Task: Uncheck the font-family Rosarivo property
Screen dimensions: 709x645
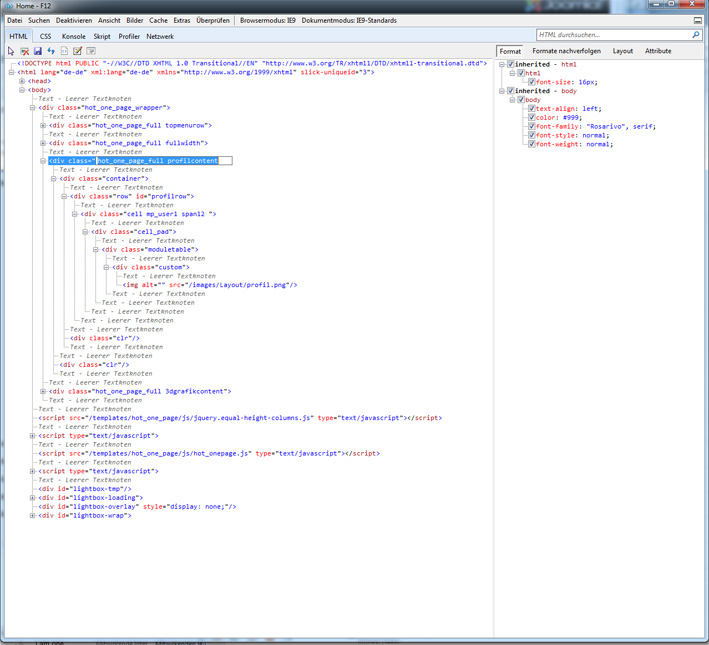Action: (x=532, y=126)
